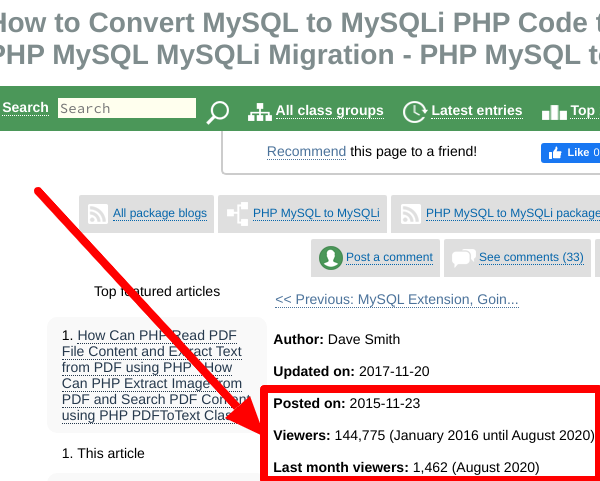Open Latest entries link
The height and width of the screenshot is (481, 600).
point(476,110)
